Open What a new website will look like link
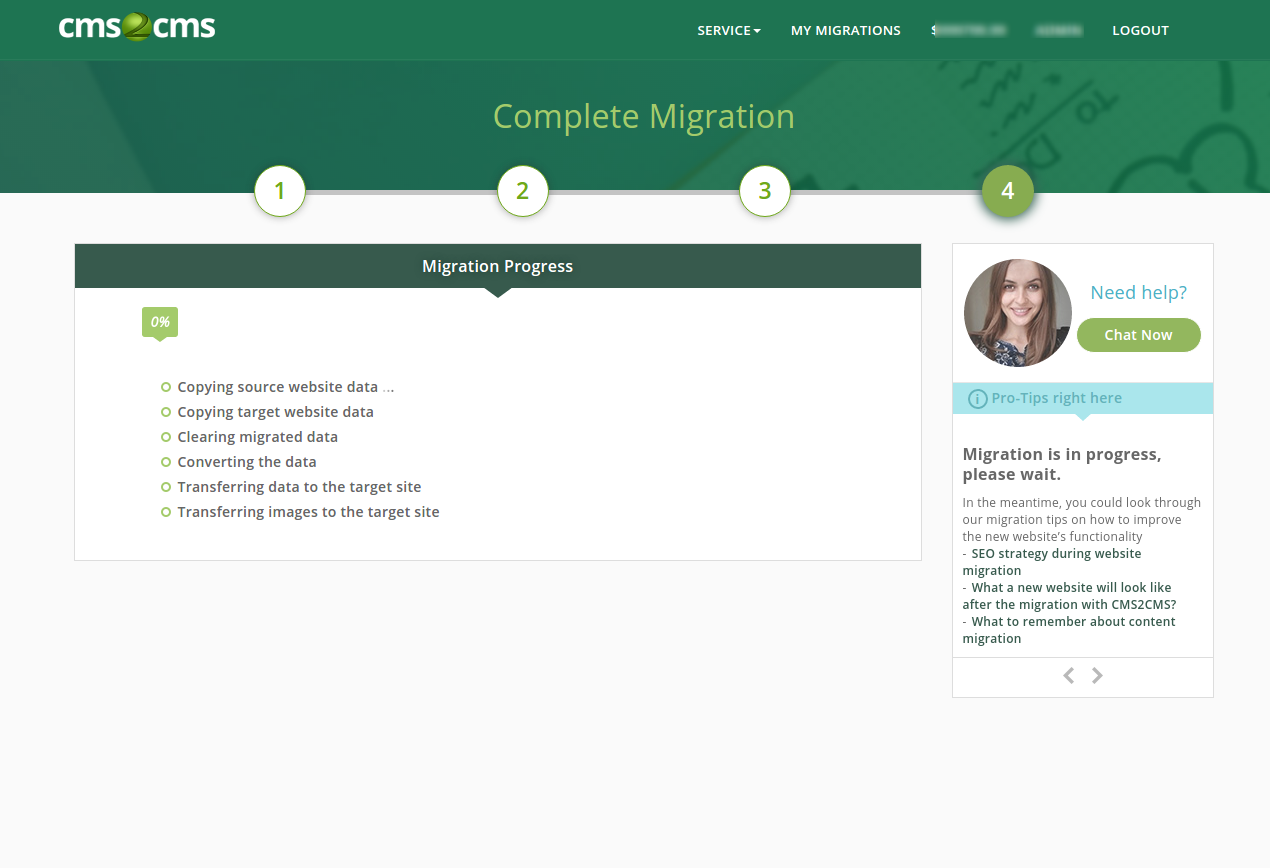The width and height of the screenshot is (1270, 868). [x=1070, y=596]
